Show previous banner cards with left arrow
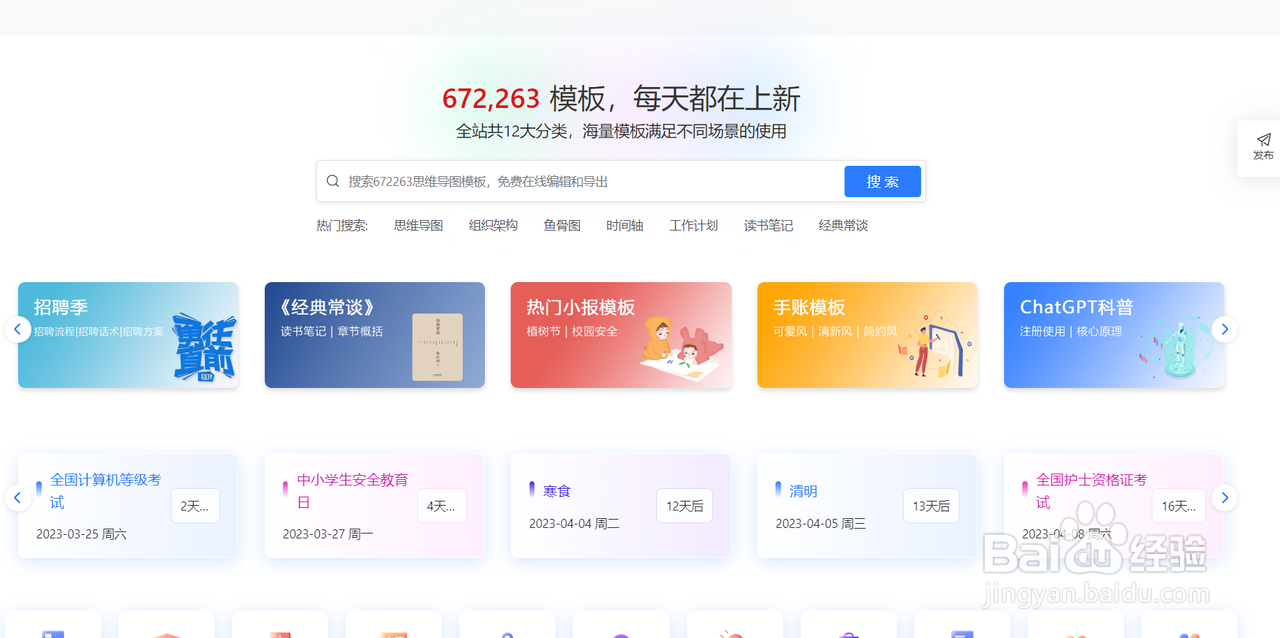1280x638 pixels. [x=18, y=329]
